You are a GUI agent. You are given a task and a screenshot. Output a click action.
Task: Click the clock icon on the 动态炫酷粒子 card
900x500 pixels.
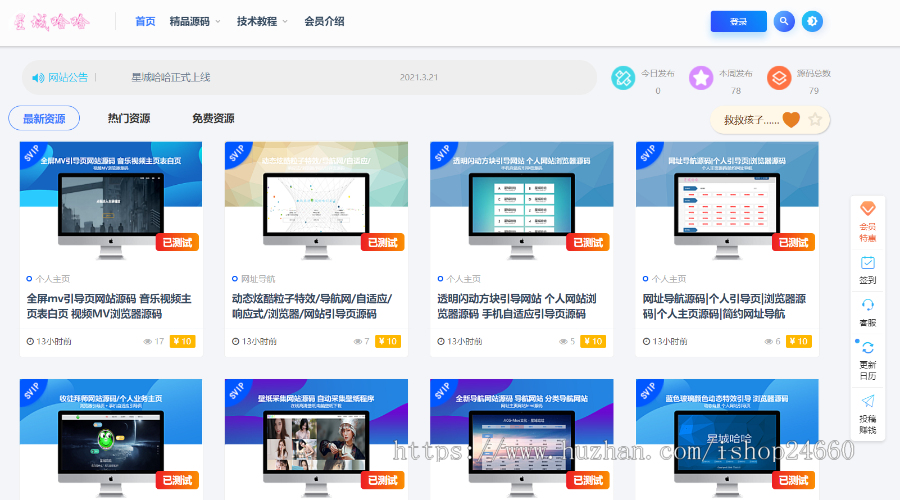tap(235, 342)
